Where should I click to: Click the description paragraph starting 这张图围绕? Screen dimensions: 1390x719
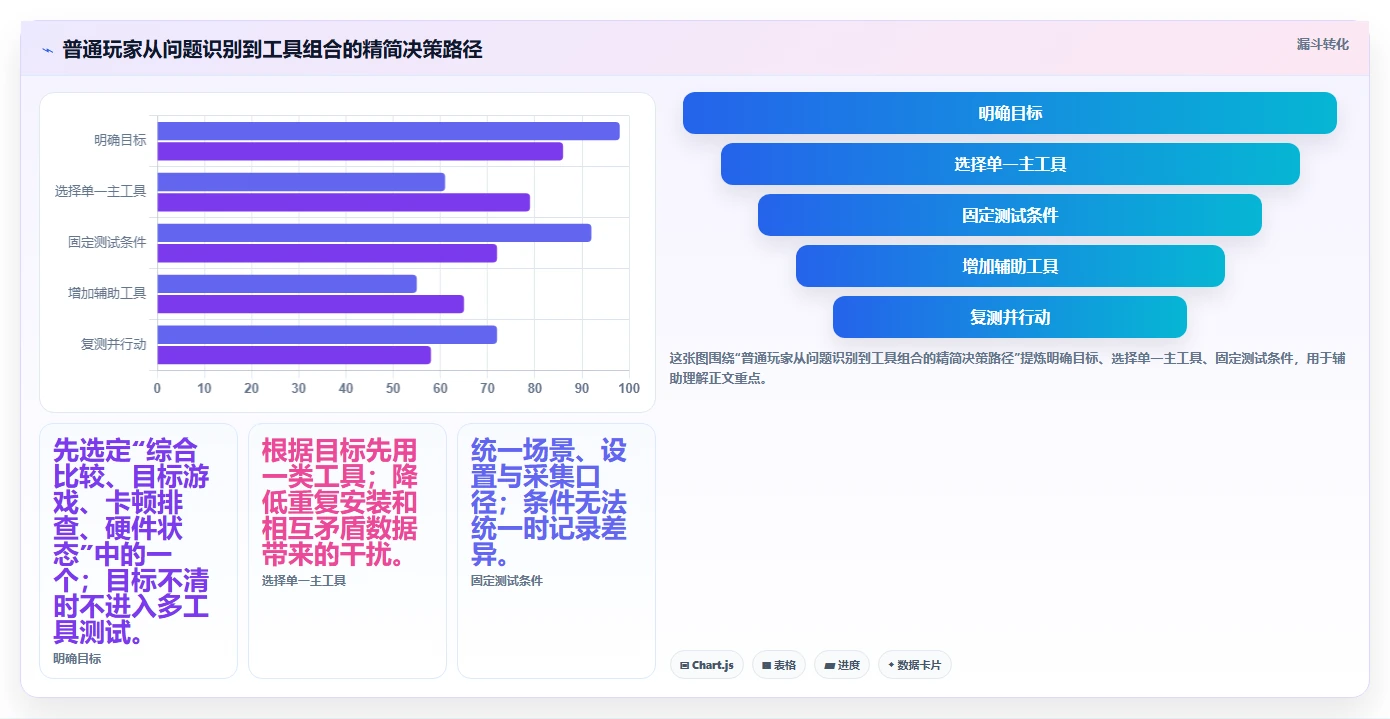[1008, 368]
